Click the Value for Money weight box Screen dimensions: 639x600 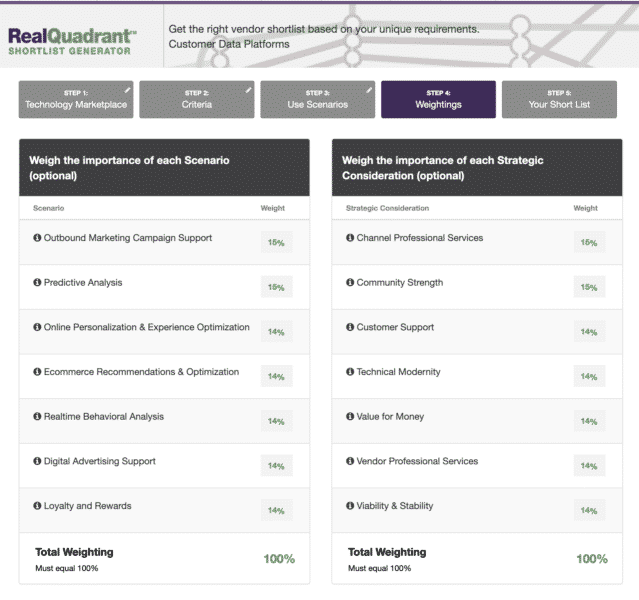coord(589,421)
